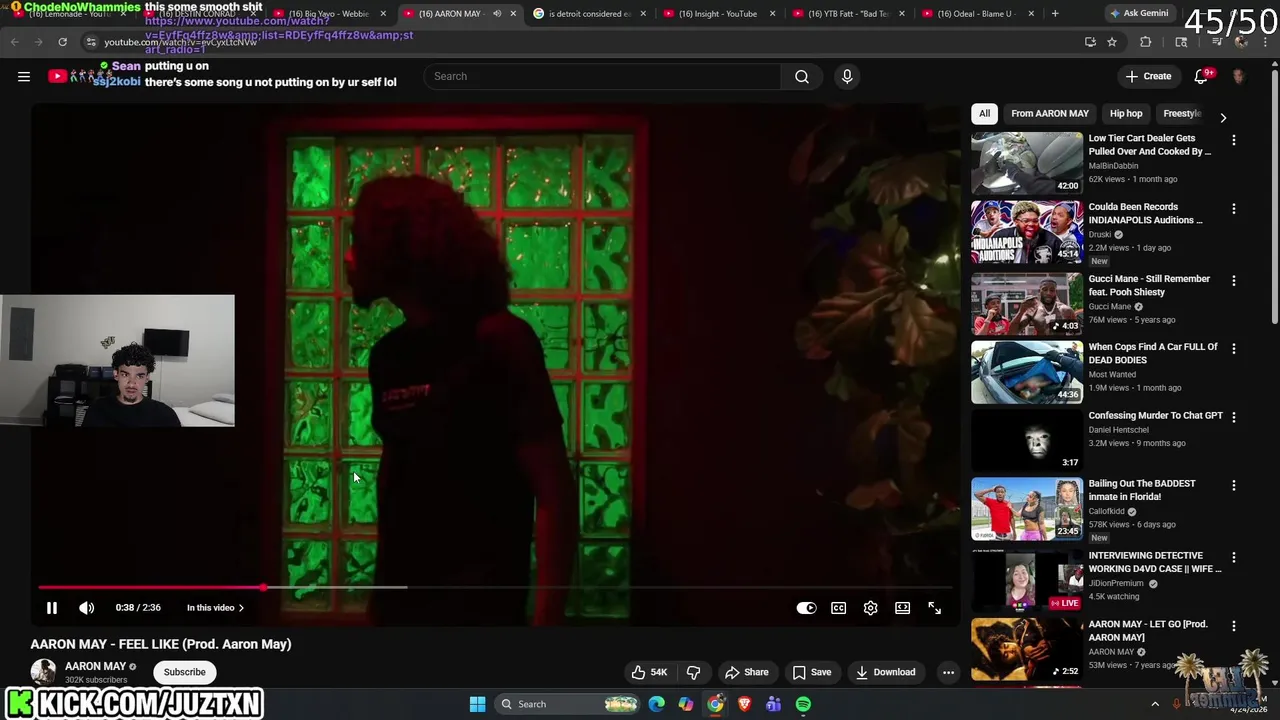The height and width of the screenshot is (720, 1280).
Task: Switch to the Insight - YouTube tab
Action: point(717,14)
